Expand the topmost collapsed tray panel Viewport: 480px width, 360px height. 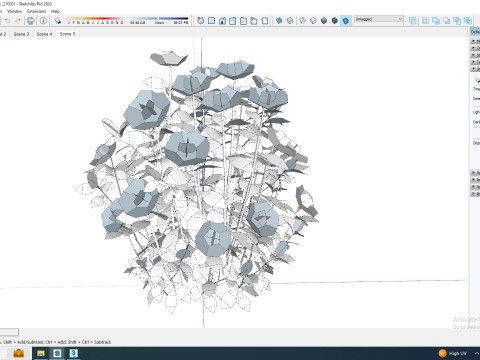[475, 41]
